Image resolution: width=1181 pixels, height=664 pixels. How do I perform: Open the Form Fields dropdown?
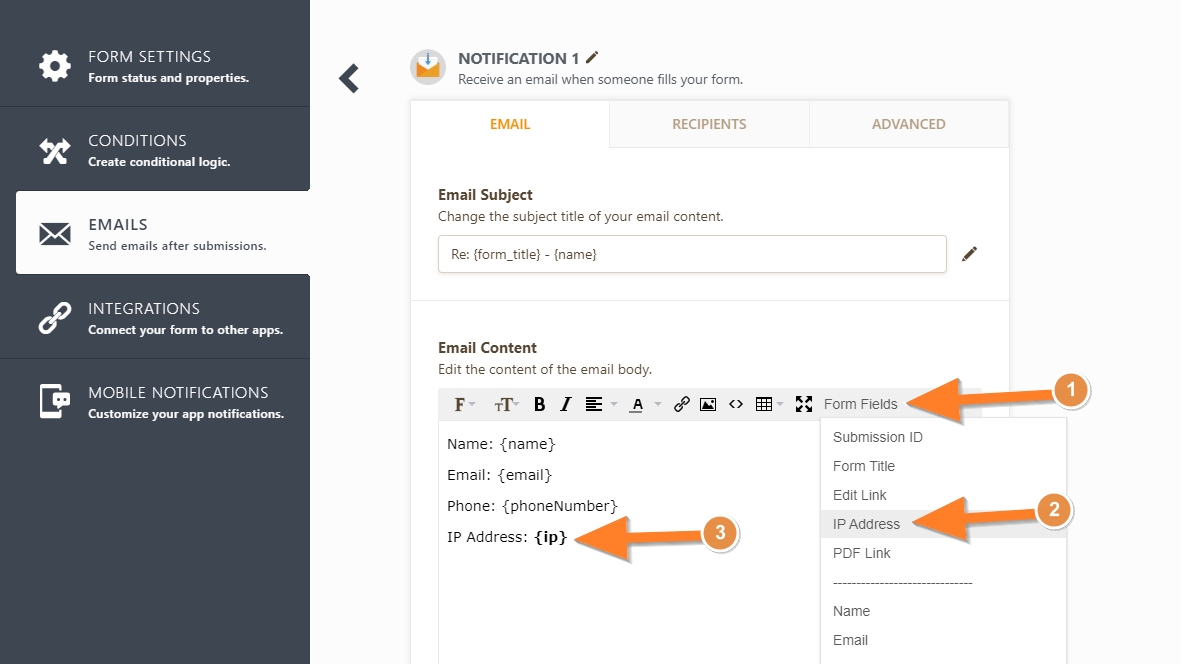(861, 404)
